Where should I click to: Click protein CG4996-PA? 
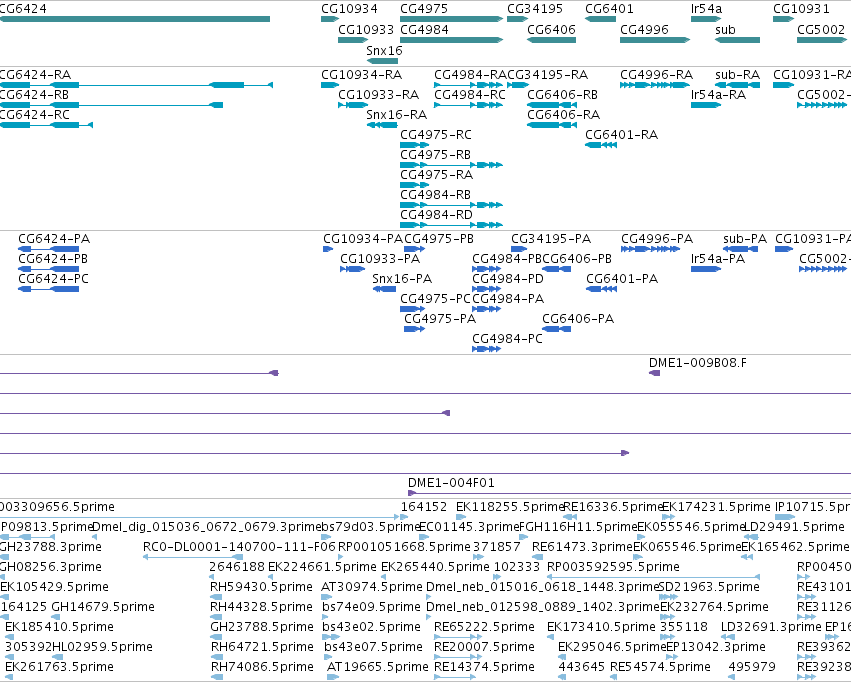(x=650, y=249)
